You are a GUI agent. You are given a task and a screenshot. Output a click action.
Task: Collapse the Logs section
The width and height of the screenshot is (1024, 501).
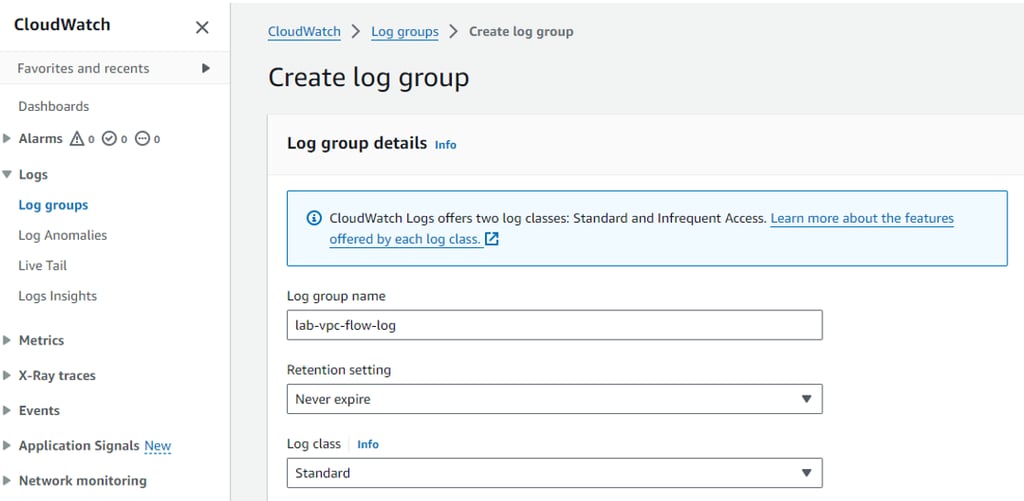coord(8,174)
